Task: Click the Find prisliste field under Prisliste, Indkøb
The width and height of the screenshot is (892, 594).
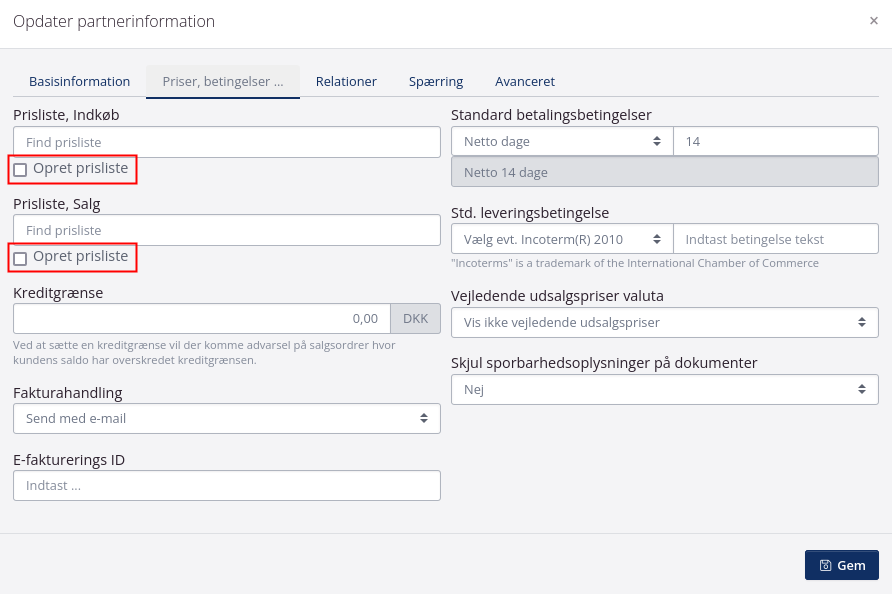Action: pyautogui.click(x=226, y=141)
